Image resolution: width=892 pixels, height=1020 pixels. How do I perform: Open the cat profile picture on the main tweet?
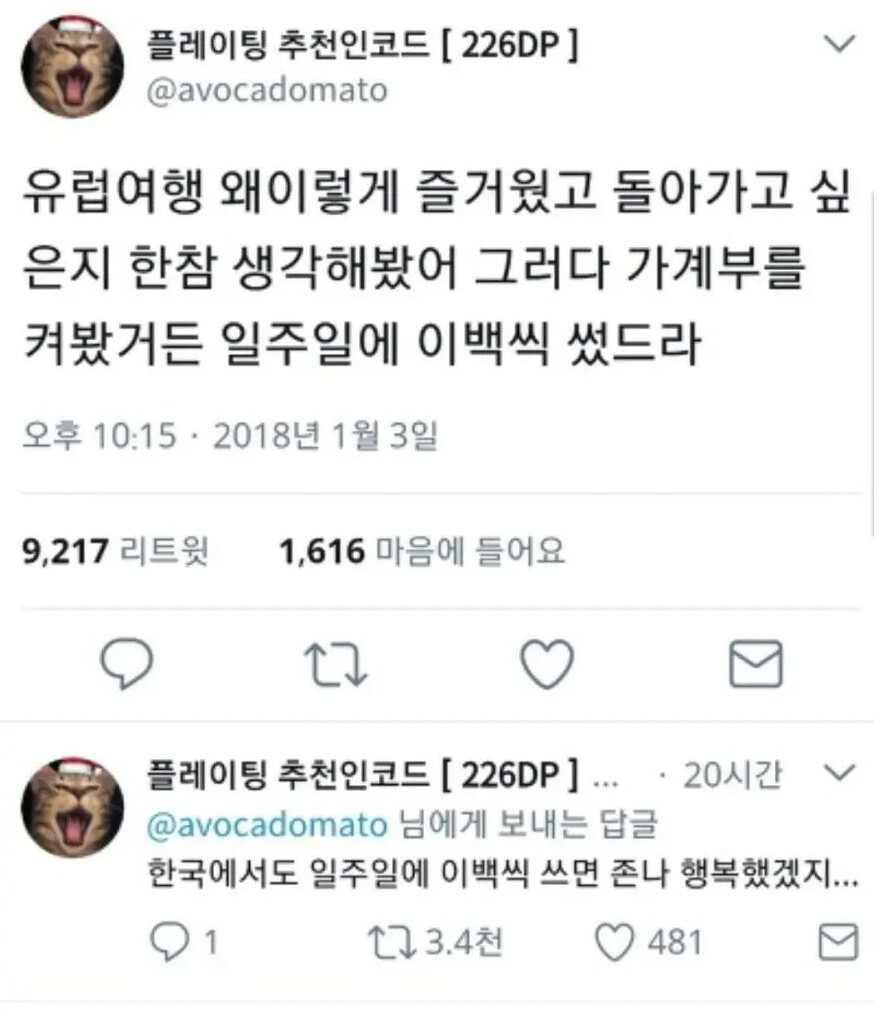click(72, 67)
